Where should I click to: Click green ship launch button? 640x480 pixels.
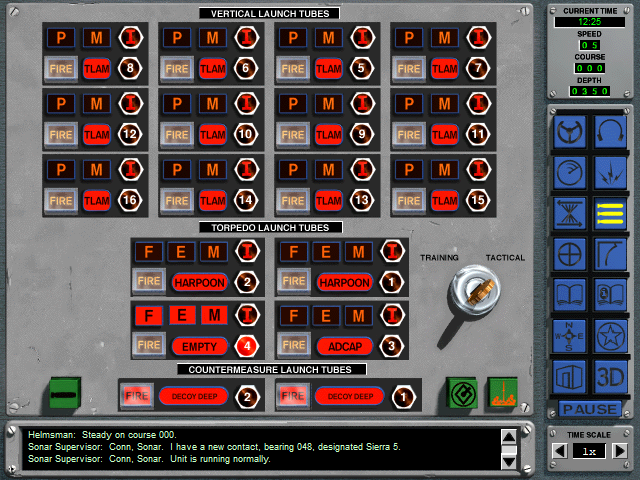point(503,393)
